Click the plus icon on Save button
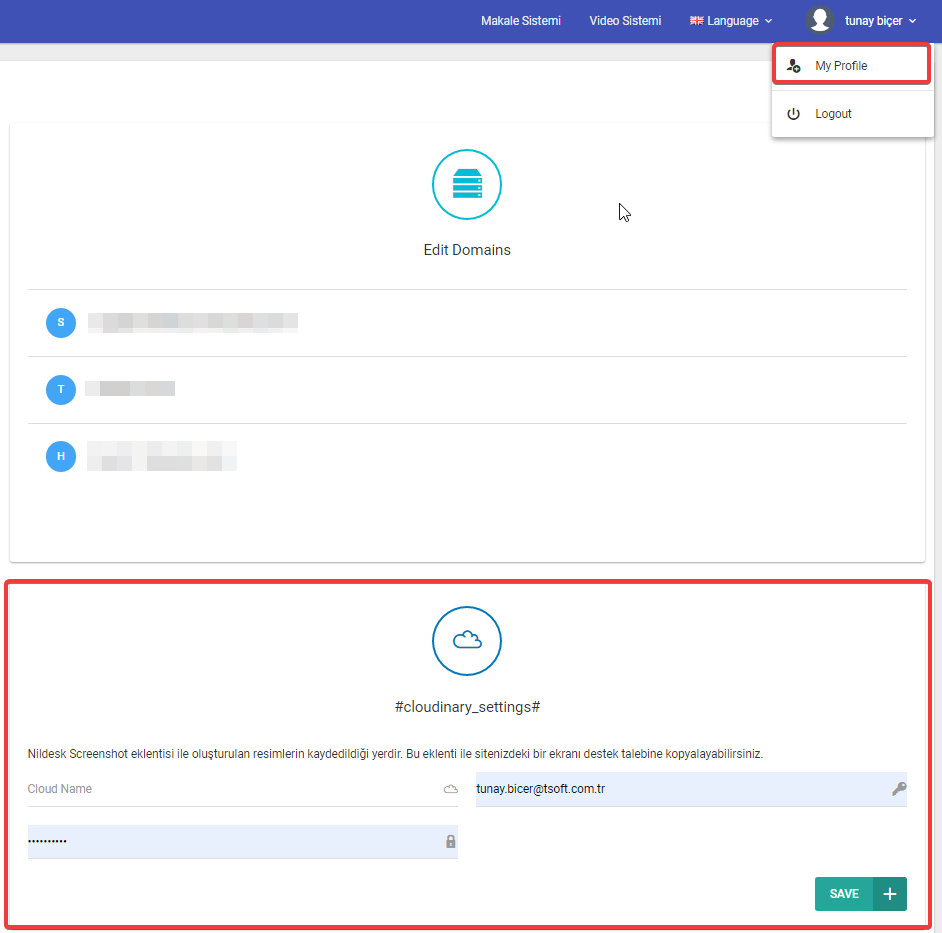The width and height of the screenshot is (942, 933). [x=889, y=894]
